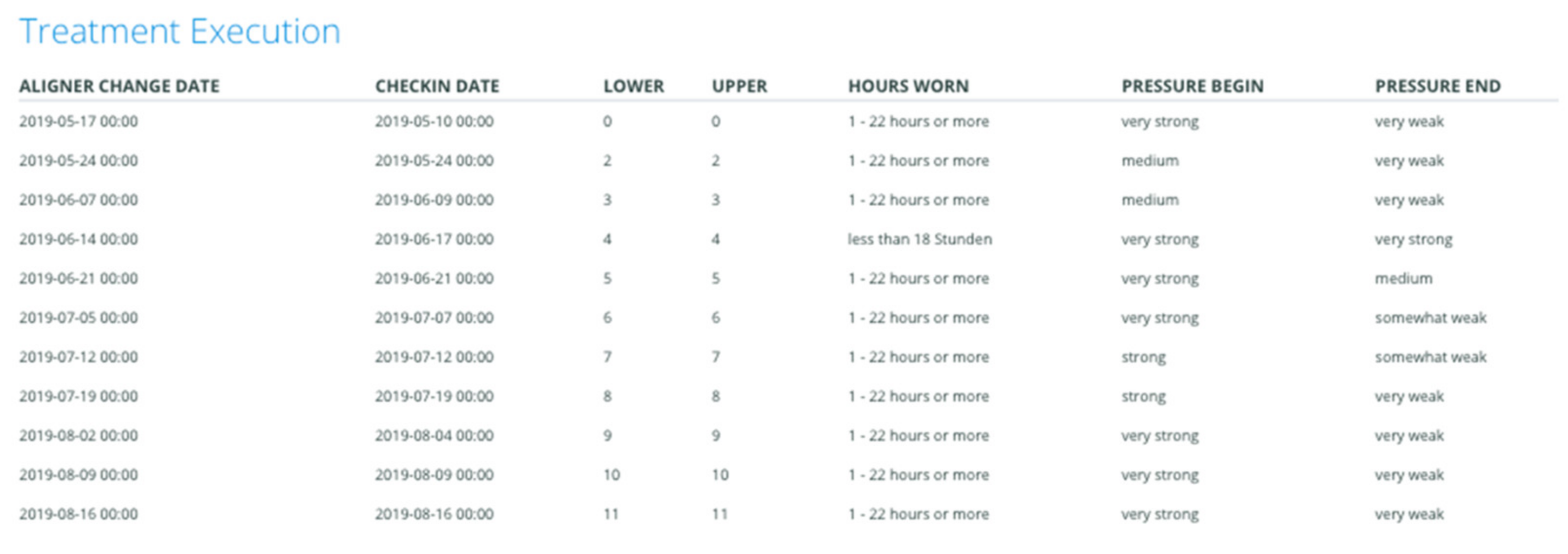Click upper aligner number 11
Screen dimensions: 1568x554
(x=720, y=514)
